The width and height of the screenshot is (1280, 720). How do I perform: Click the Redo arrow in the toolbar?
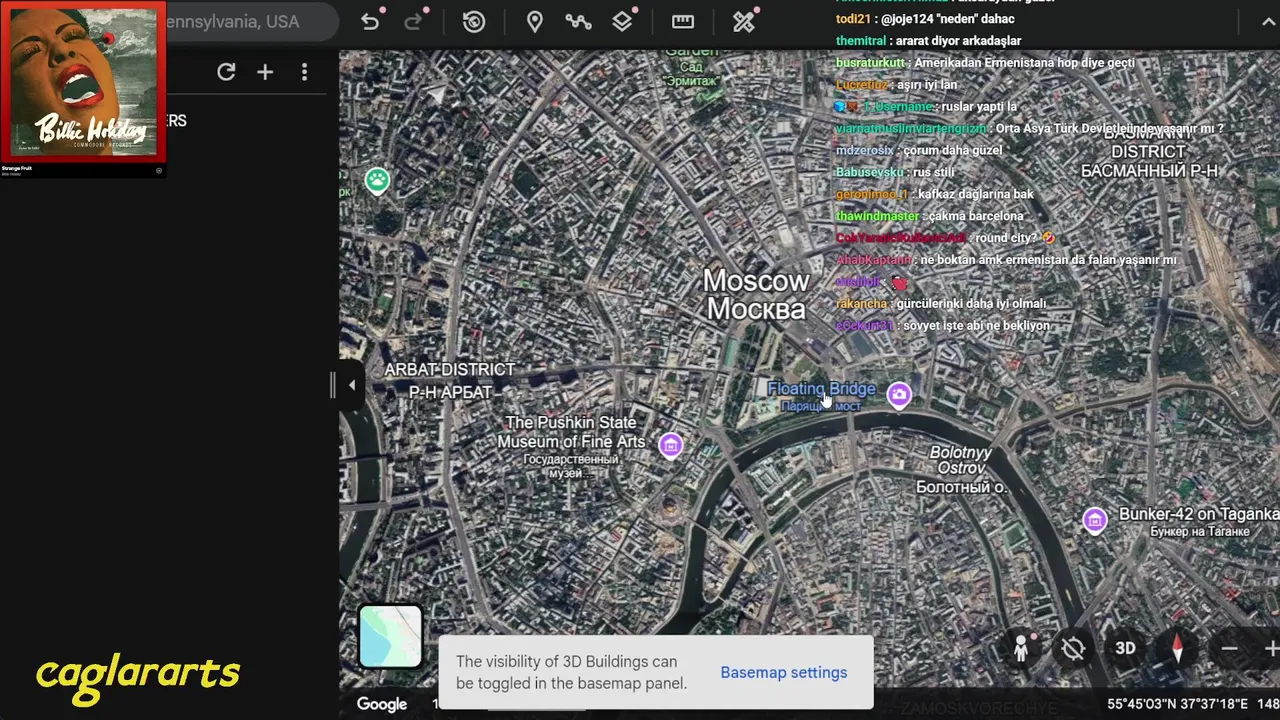tap(413, 22)
